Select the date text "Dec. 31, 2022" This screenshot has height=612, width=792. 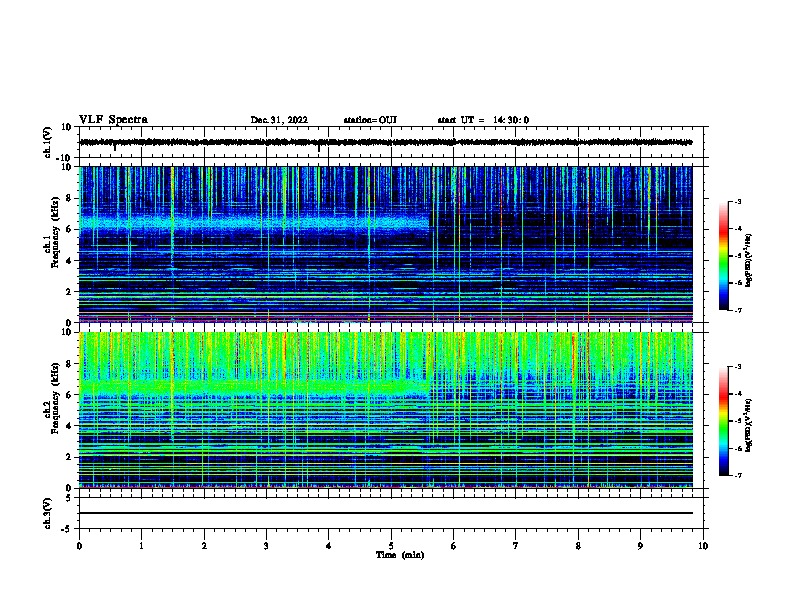tap(279, 120)
